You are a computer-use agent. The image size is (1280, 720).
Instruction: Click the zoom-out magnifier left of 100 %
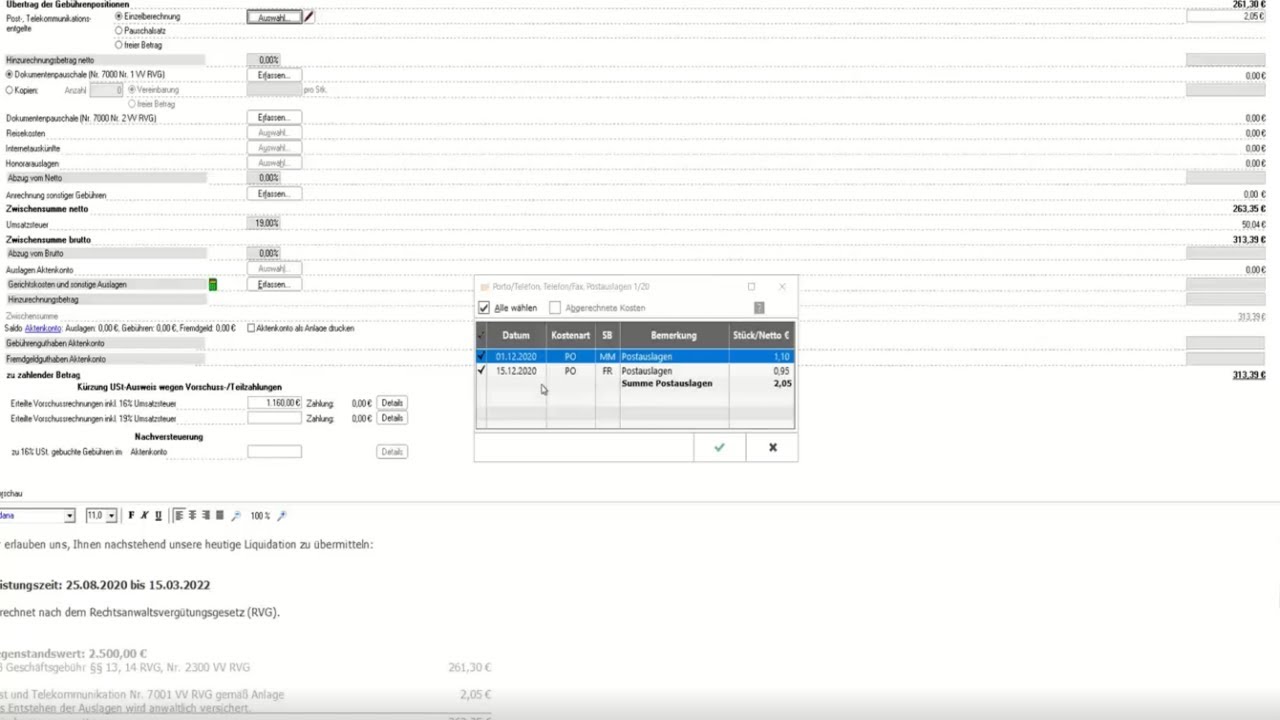(x=236, y=516)
